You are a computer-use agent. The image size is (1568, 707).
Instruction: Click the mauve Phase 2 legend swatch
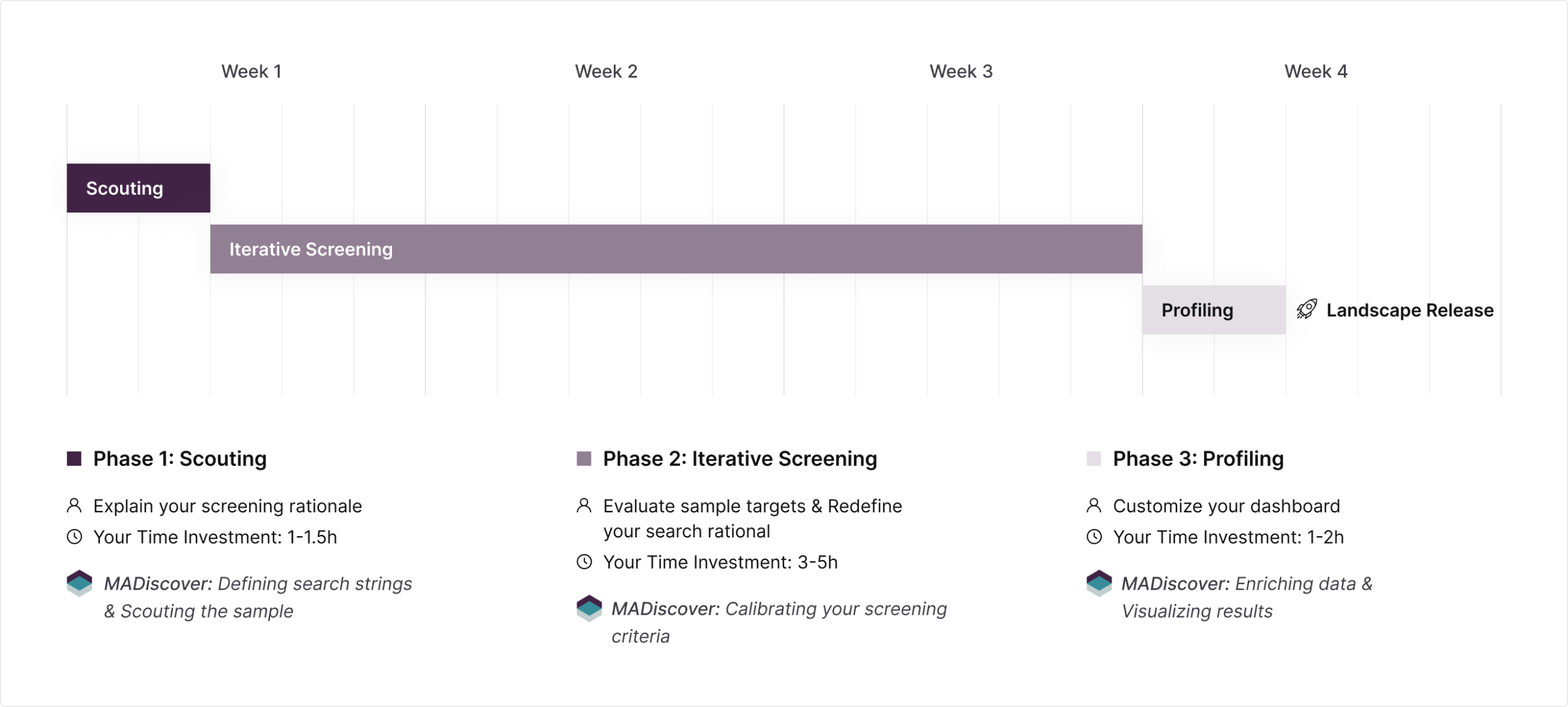[584, 458]
